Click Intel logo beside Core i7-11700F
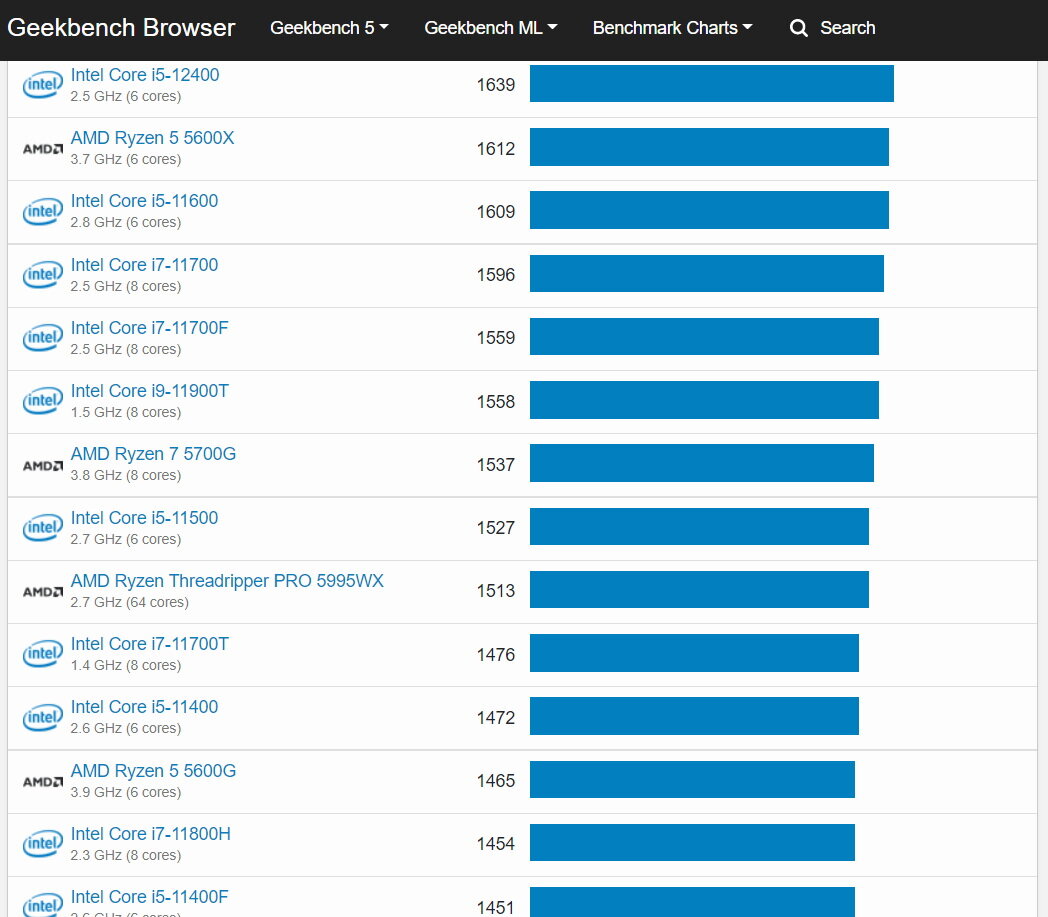 (x=43, y=338)
